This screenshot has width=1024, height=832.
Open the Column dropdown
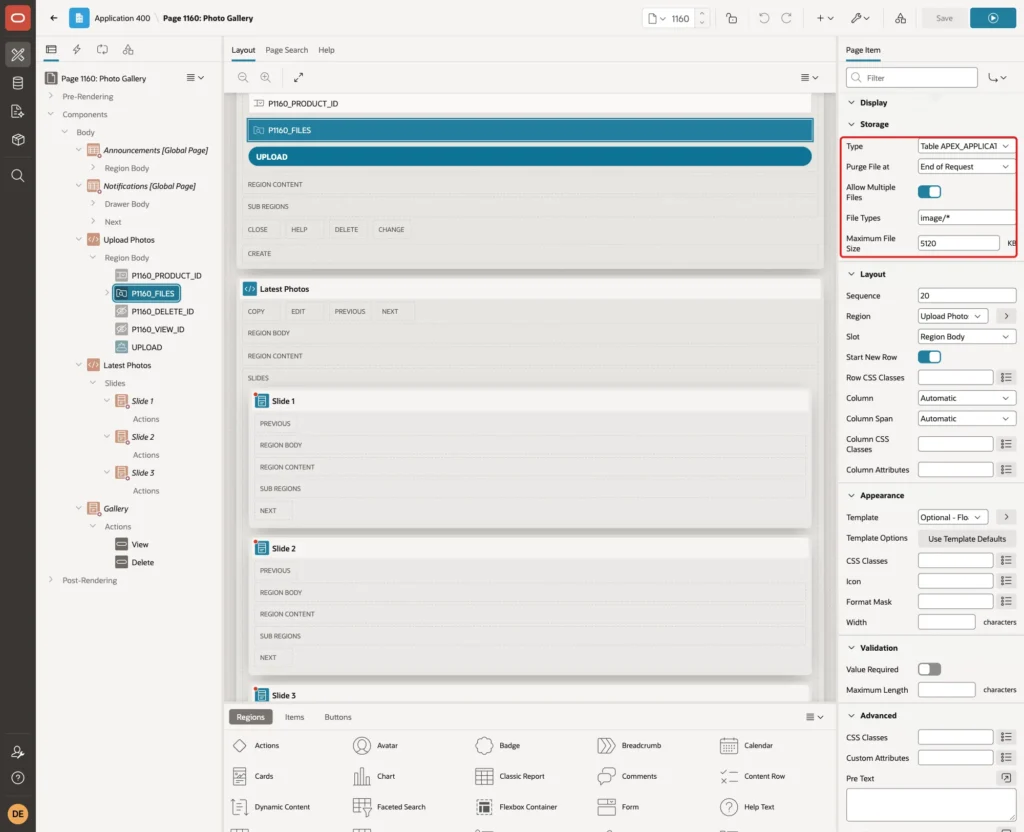(x=967, y=398)
